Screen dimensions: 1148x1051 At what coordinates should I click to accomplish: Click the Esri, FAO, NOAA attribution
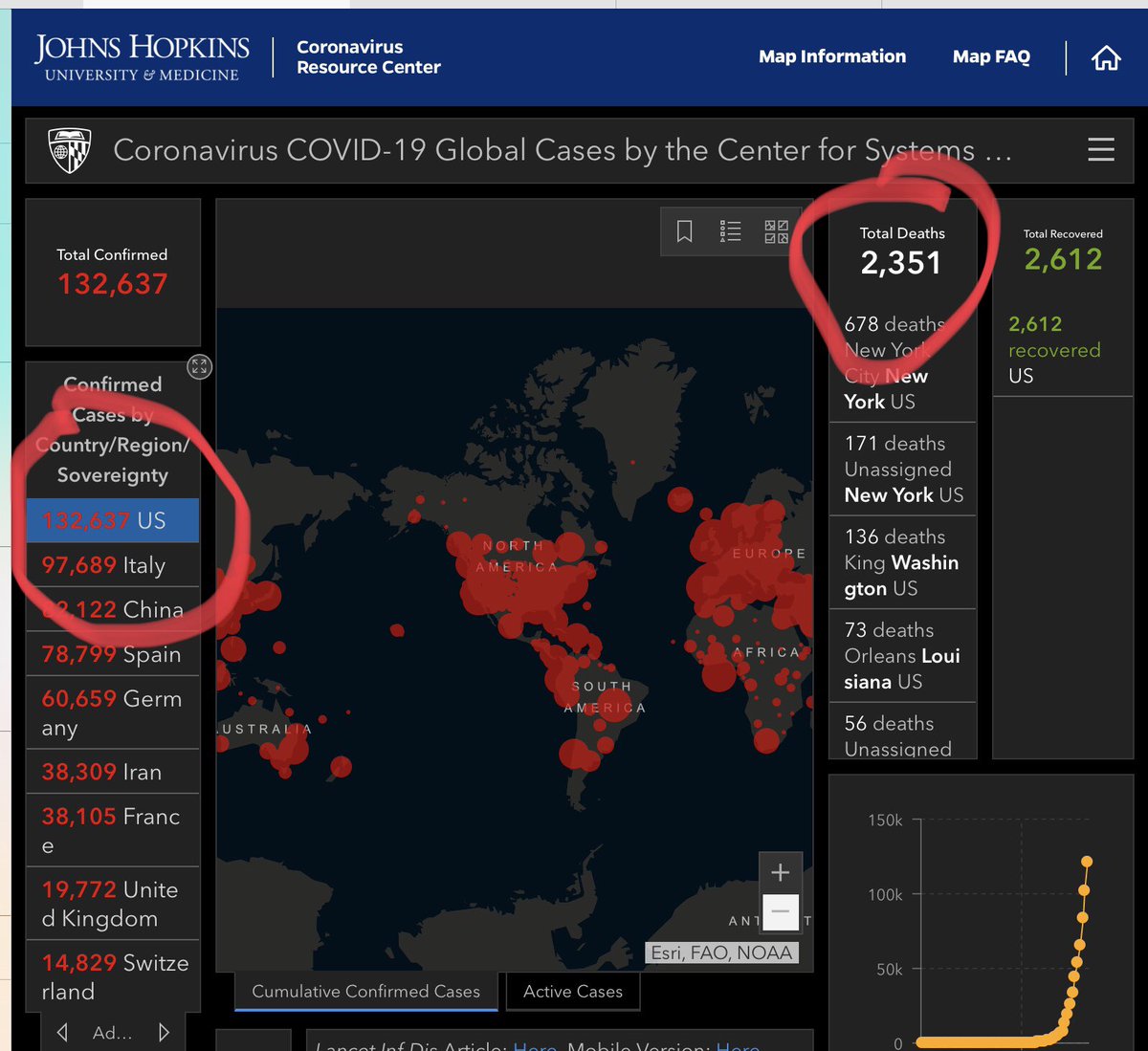coord(721,952)
